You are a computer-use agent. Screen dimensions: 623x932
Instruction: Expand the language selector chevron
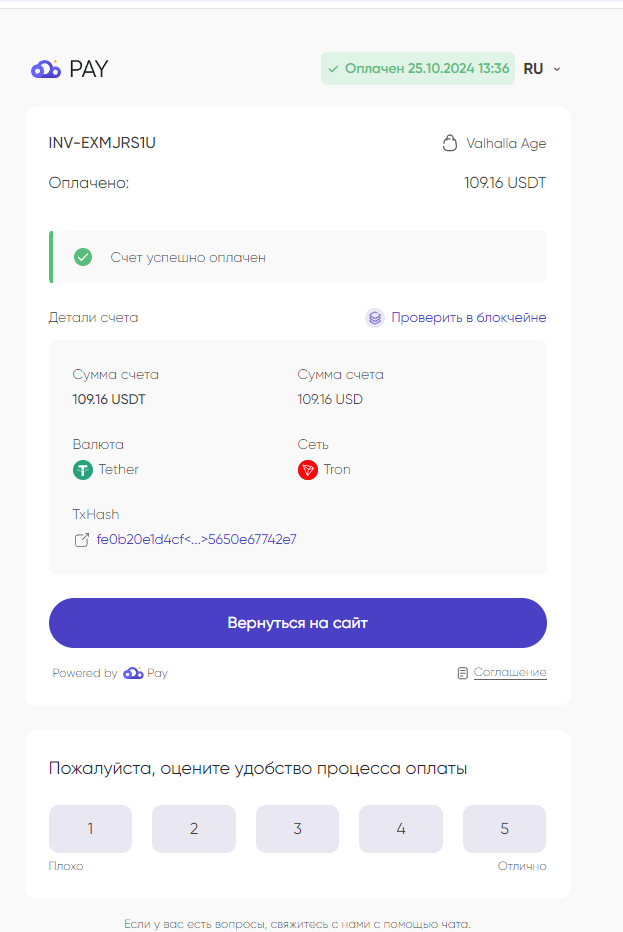(x=557, y=69)
